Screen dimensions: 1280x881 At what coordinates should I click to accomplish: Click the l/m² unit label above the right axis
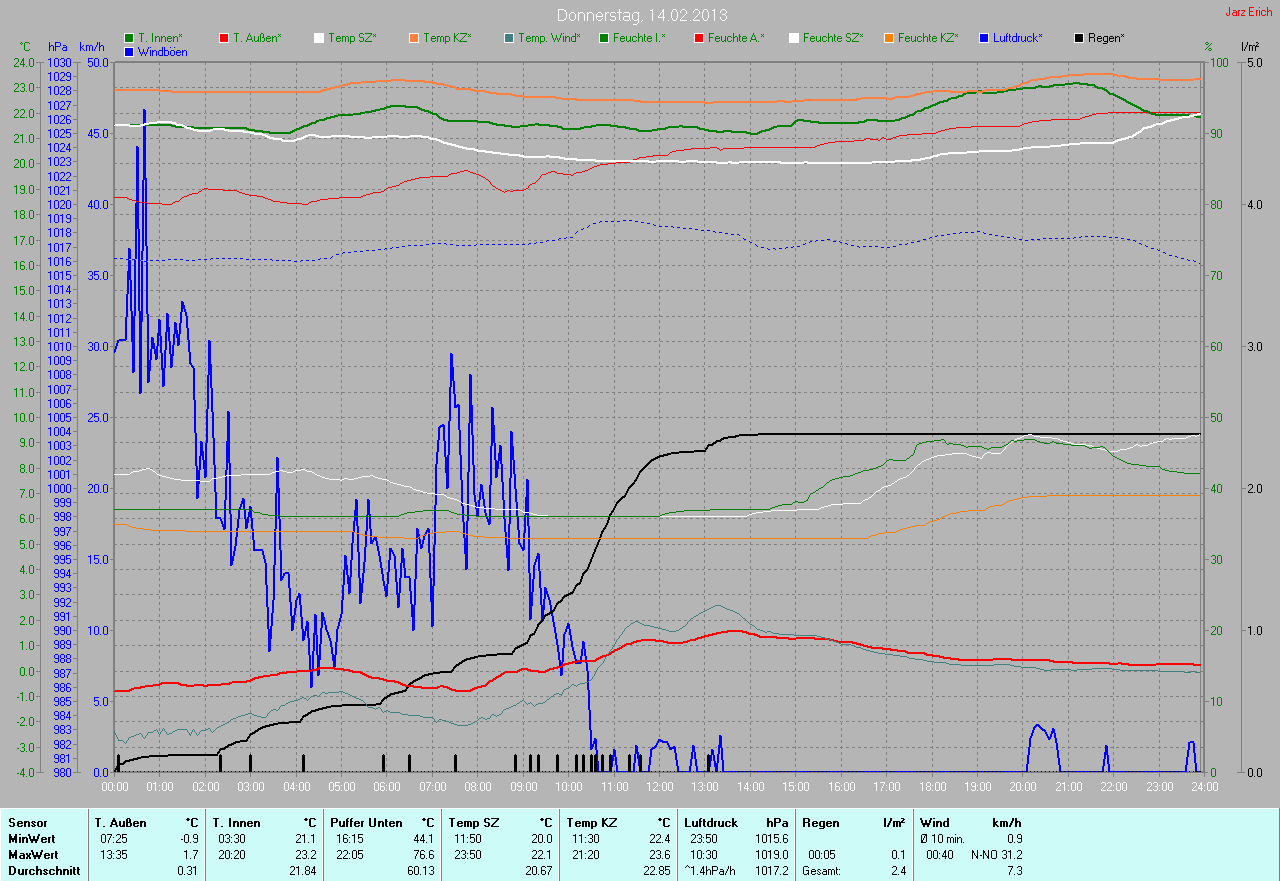click(1249, 47)
